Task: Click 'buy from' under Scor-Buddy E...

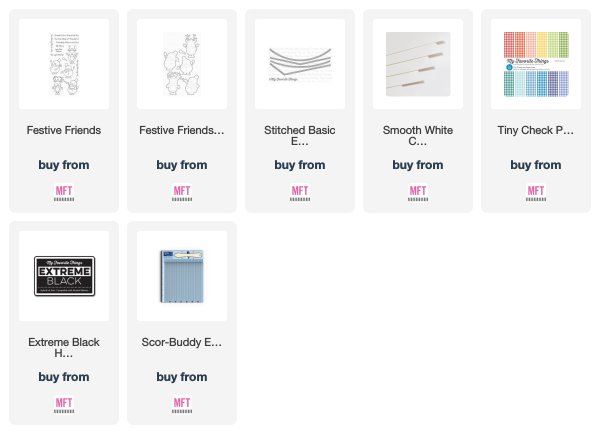Action: (182, 377)
